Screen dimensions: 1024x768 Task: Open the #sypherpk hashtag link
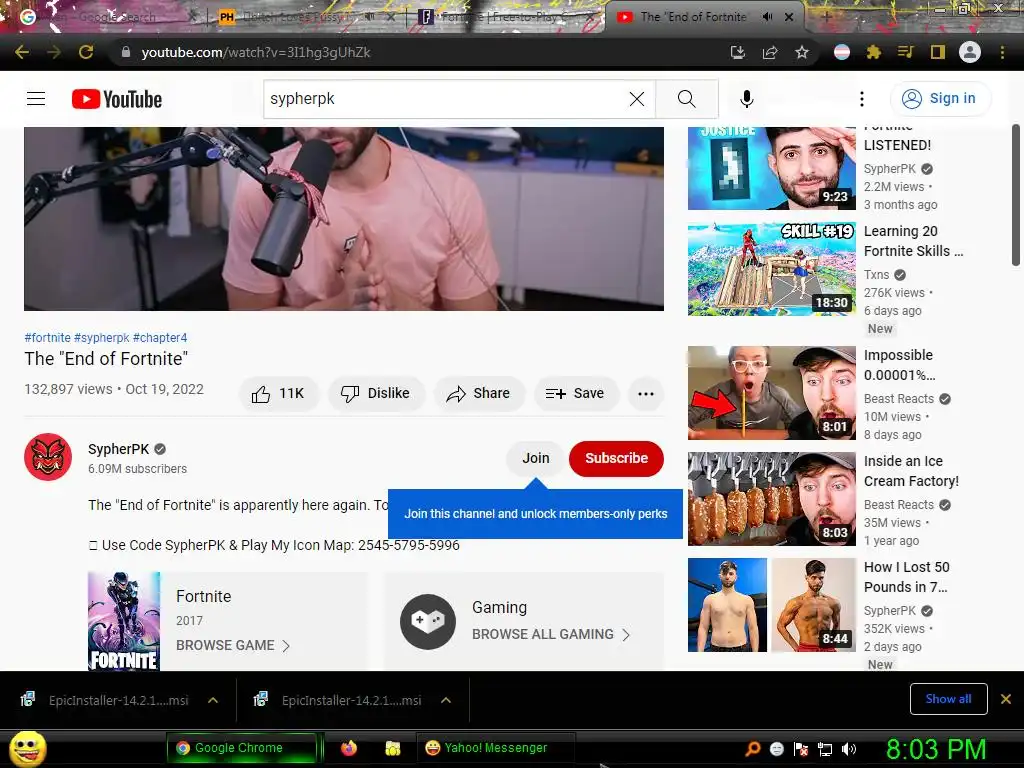pos(102,338)
